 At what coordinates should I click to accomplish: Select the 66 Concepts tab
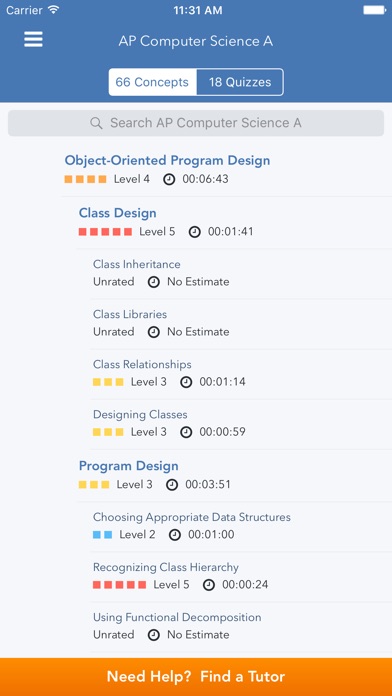pyautogui.click(x=152, y=82)
